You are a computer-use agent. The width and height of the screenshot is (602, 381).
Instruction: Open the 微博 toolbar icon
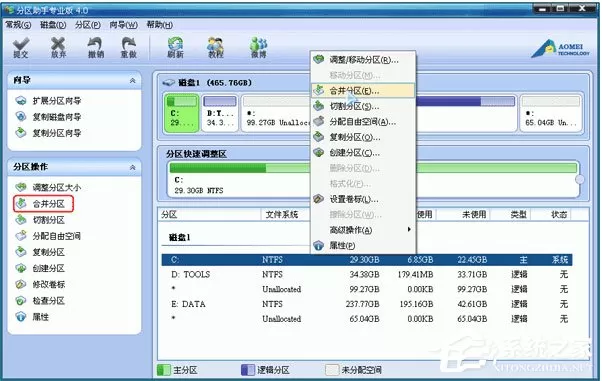pyautogui.click(x=258, y=48)
